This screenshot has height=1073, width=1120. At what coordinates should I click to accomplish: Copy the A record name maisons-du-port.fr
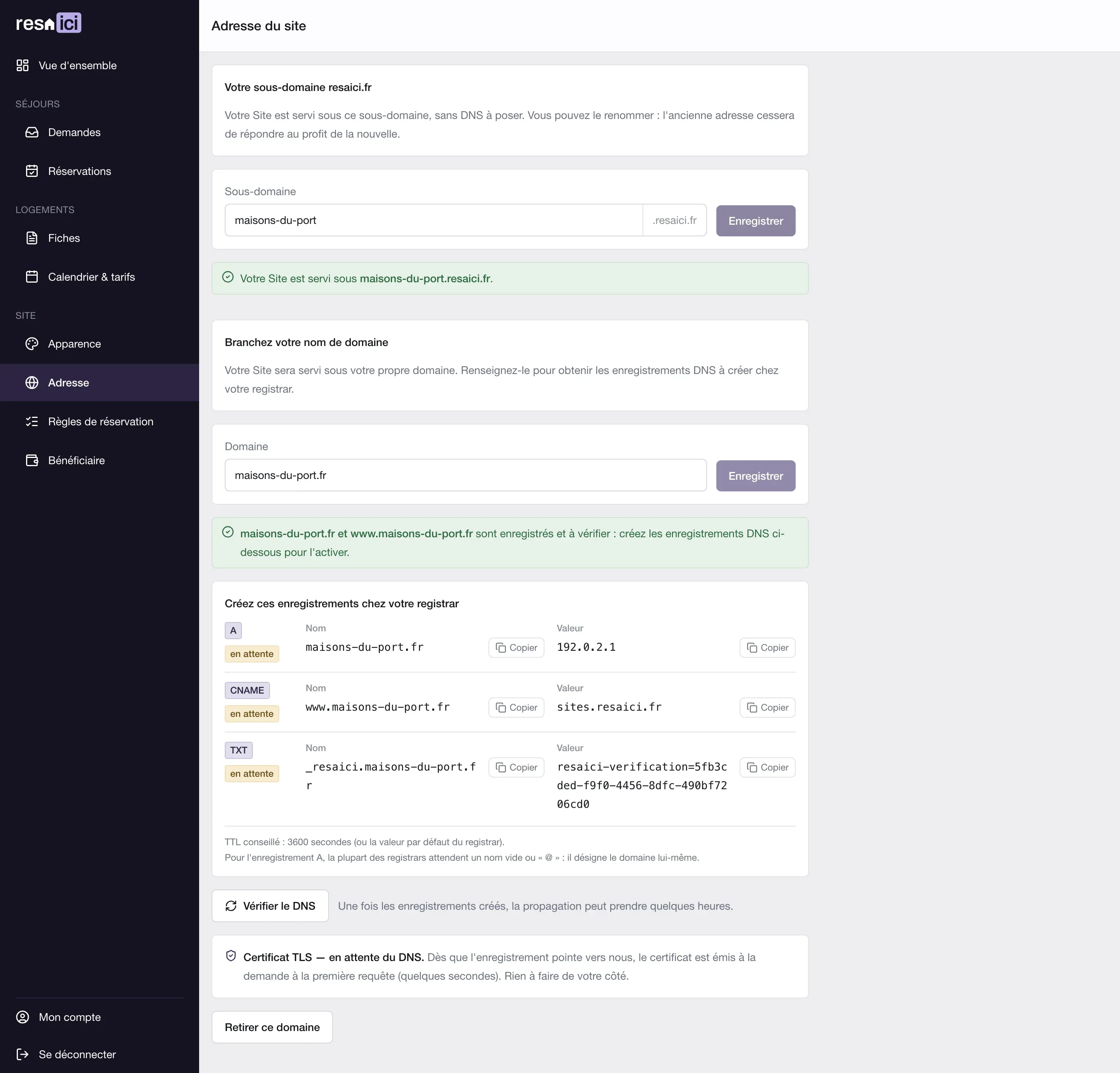coord(516,647)
